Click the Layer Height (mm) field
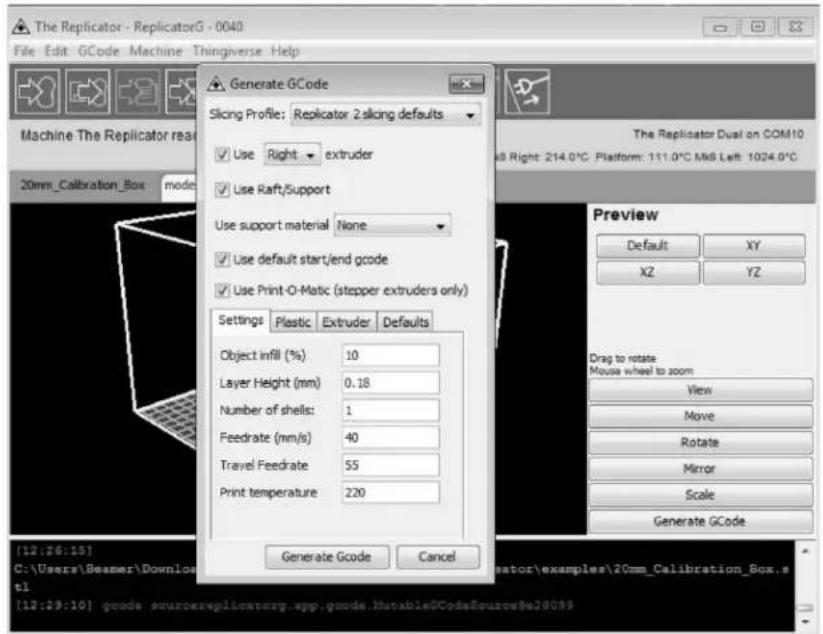Image resolution: width=823 pixels, height=634 pixels. click(x=390, y=383)
